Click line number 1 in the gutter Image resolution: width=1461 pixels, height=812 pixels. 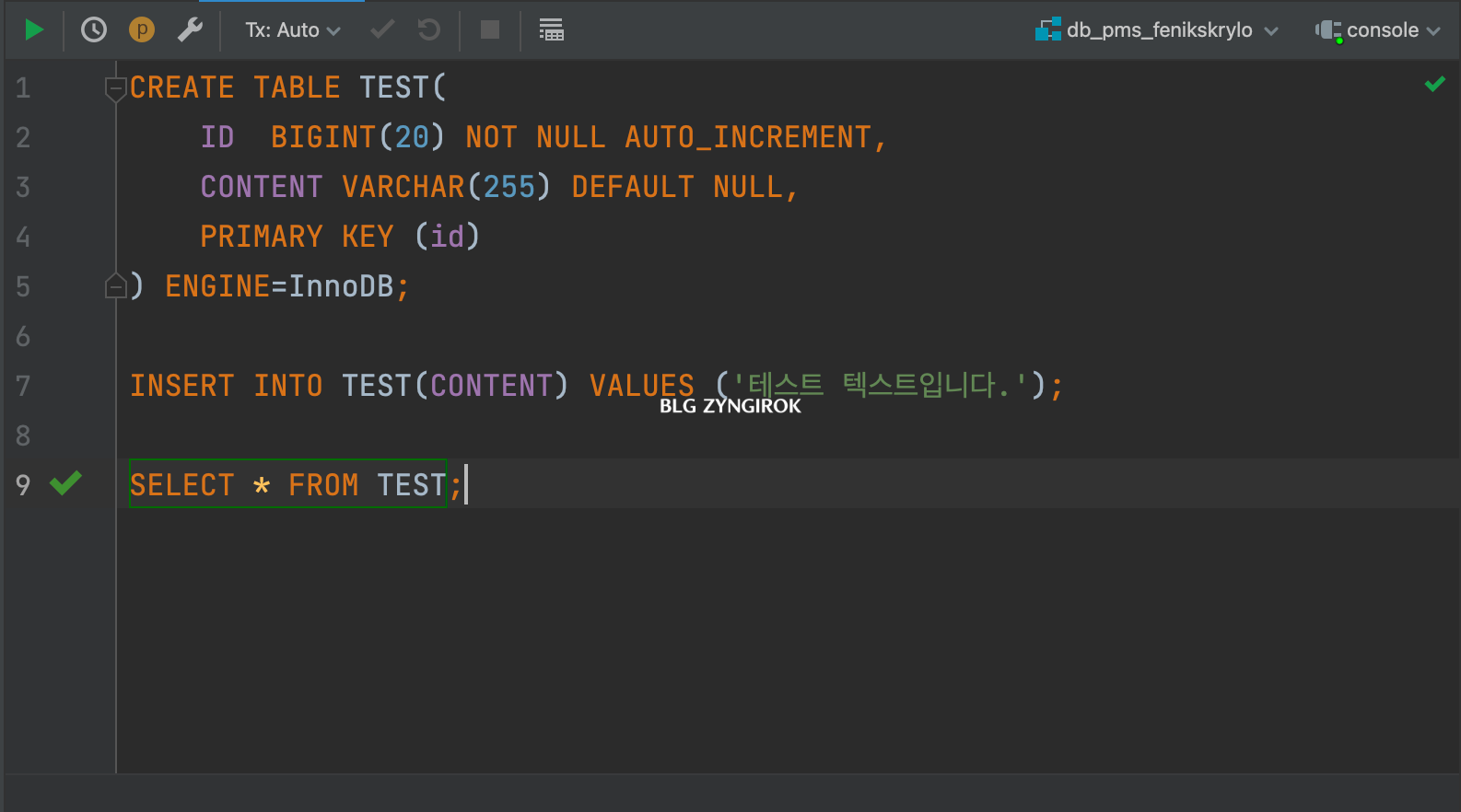(24, 88)
